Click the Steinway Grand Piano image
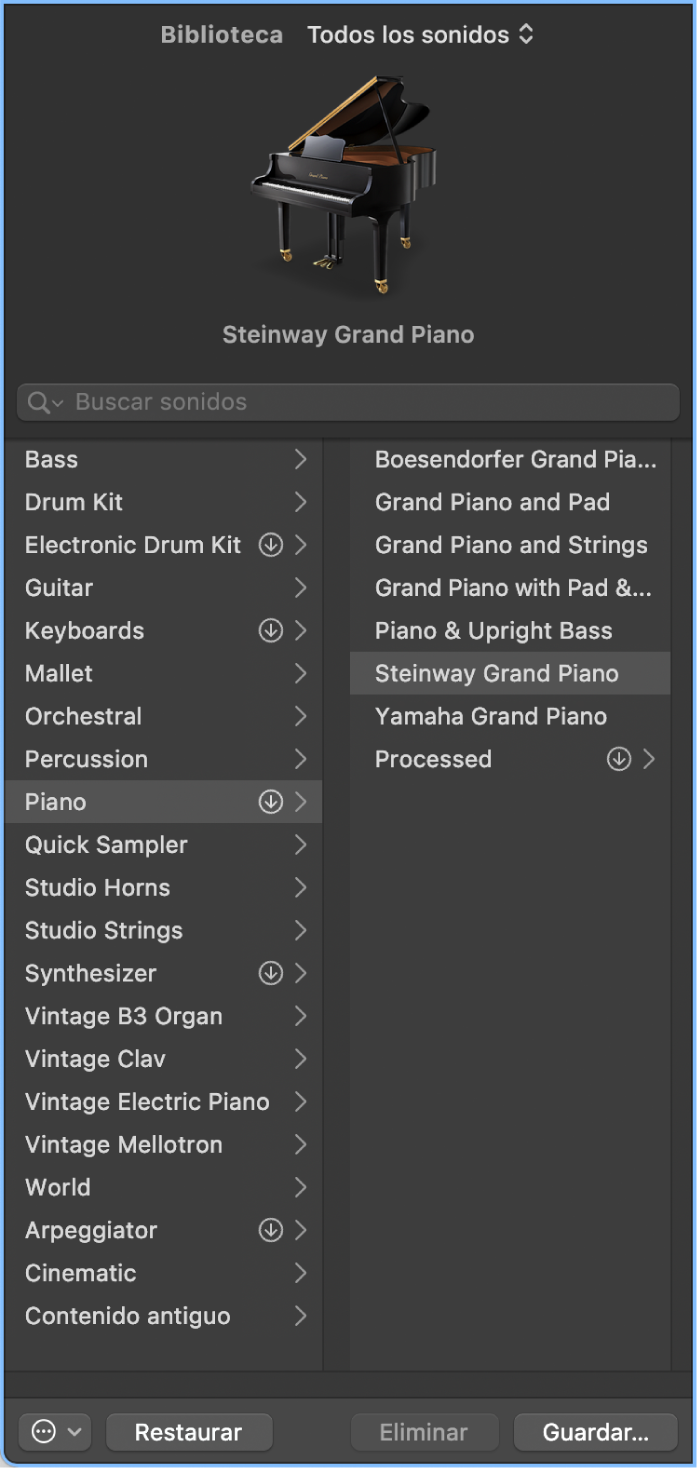 343,185
